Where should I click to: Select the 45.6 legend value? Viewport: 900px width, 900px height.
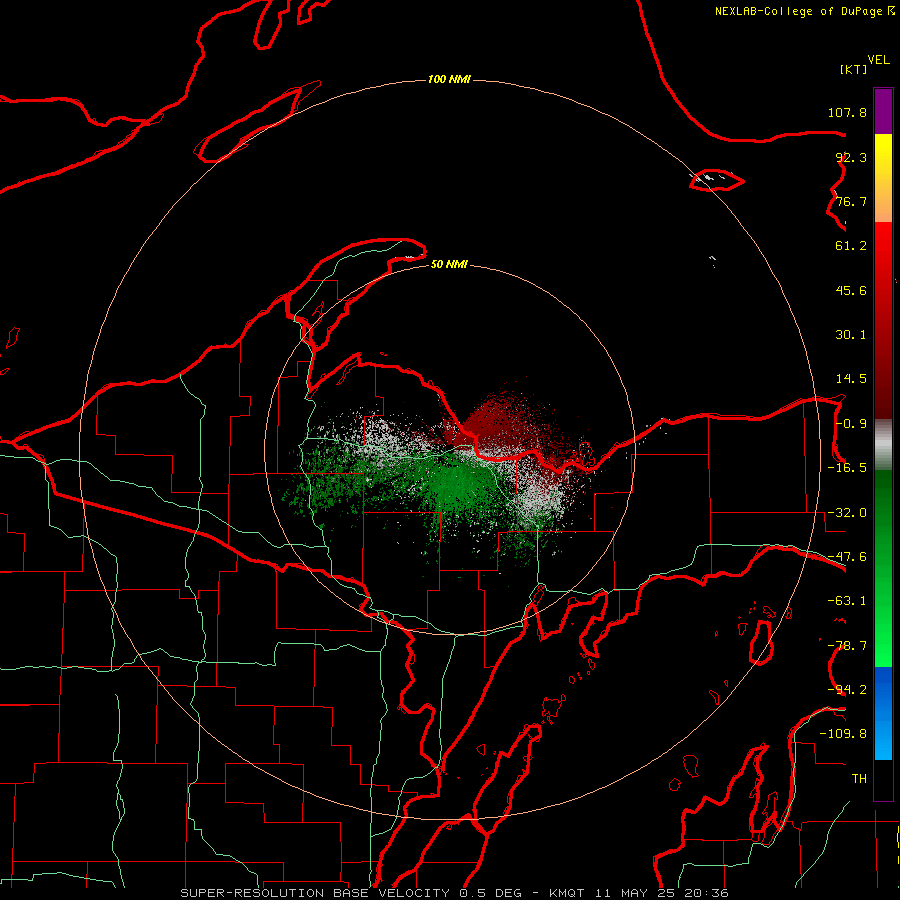tap(851, 290)
